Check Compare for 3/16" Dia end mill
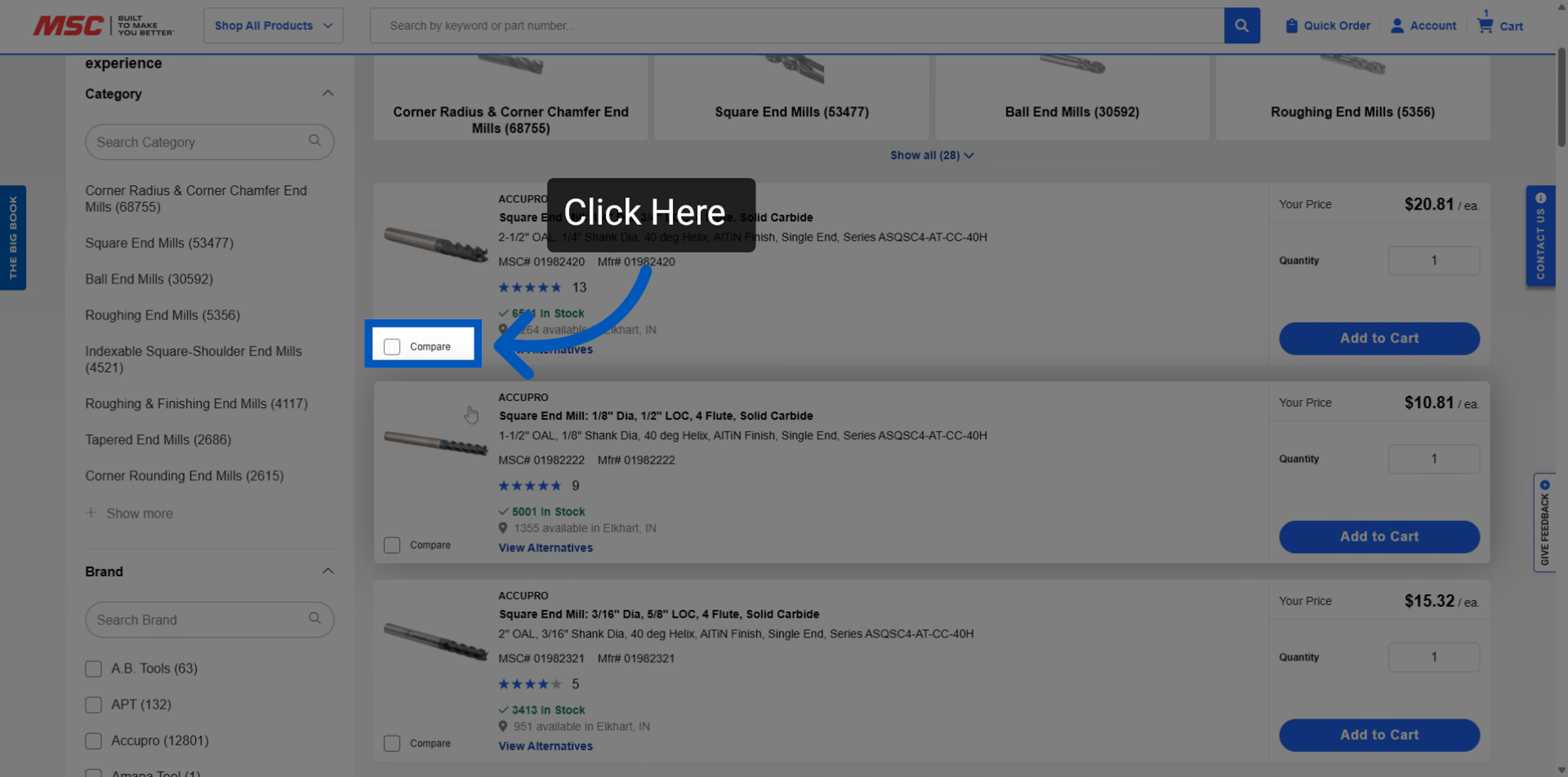This screenshot has width=1568, height=777. 392,744
